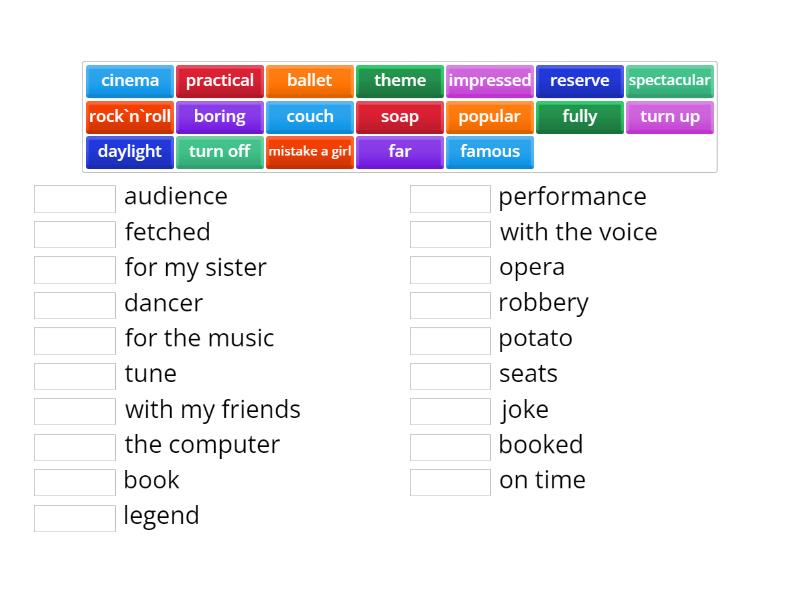Click the blue 'cinema' word tile
Viewport: 800px width, 600px height.
point(130,81)
